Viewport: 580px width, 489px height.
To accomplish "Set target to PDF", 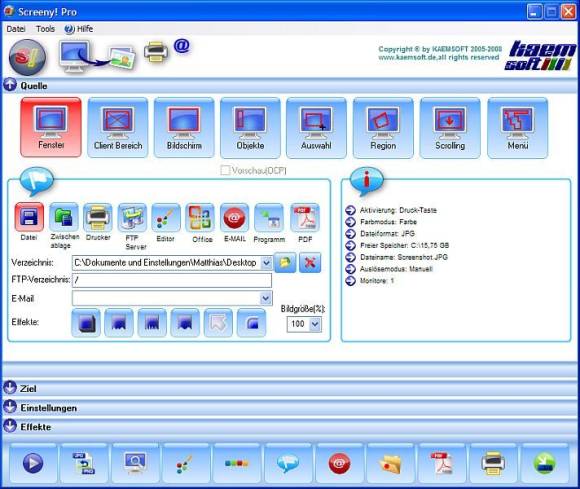I will [305, 217].
